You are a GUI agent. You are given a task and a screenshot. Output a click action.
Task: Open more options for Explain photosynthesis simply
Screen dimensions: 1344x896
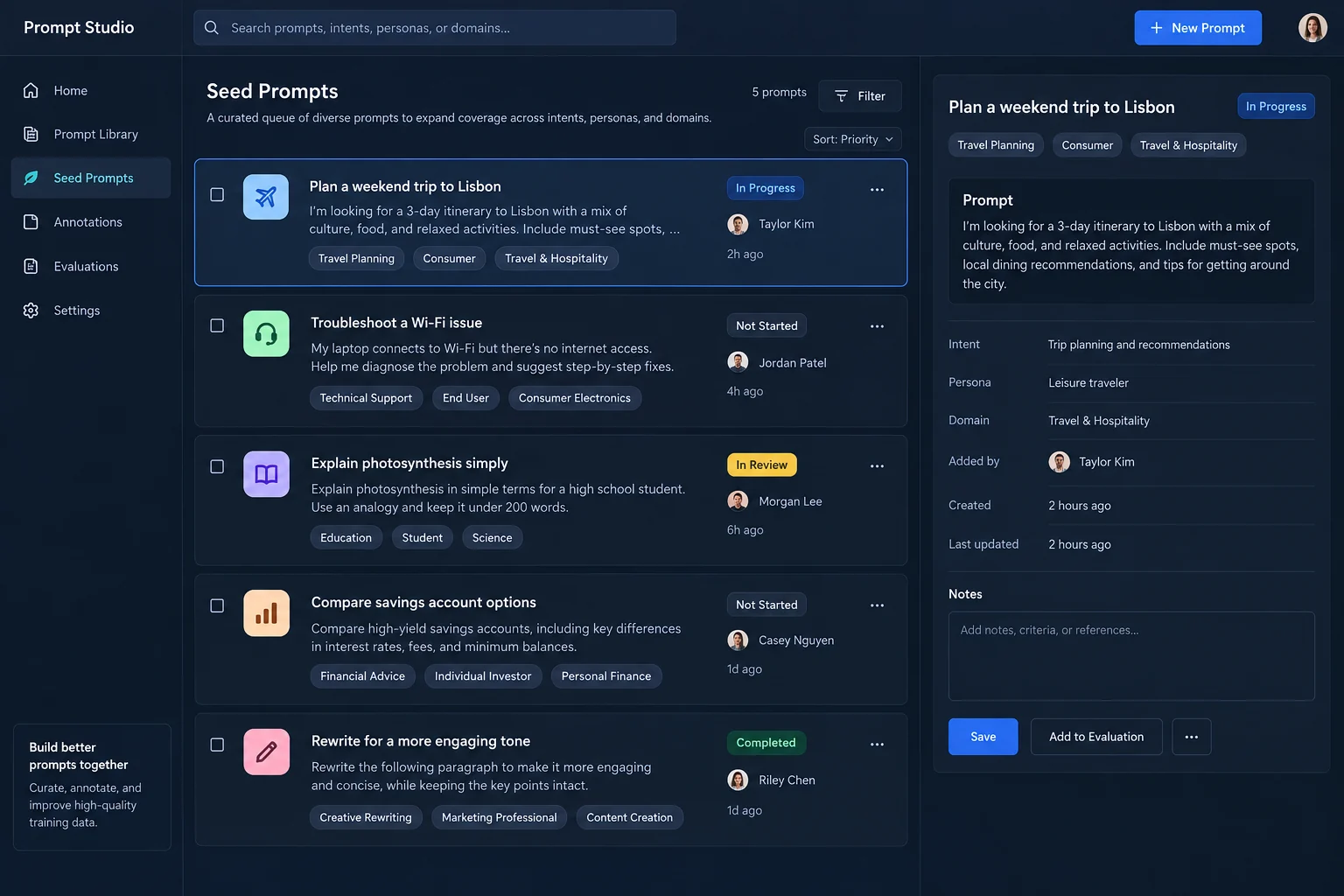[877, 466]
